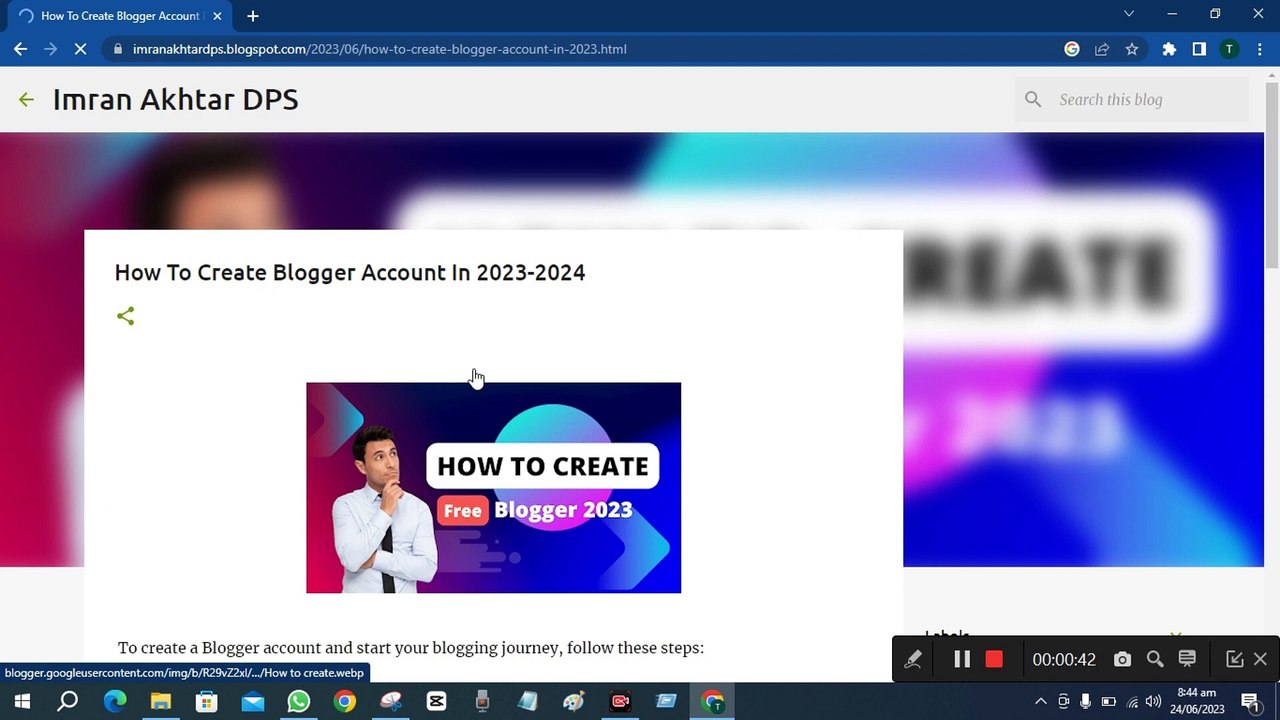Click the browser back arrow
The width and height of the screenshot is (1280, 720).
(x=20, y=49)
